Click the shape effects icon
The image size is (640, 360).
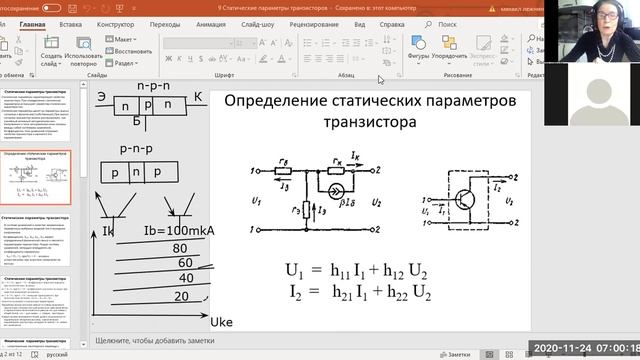[x=505, y=62]
